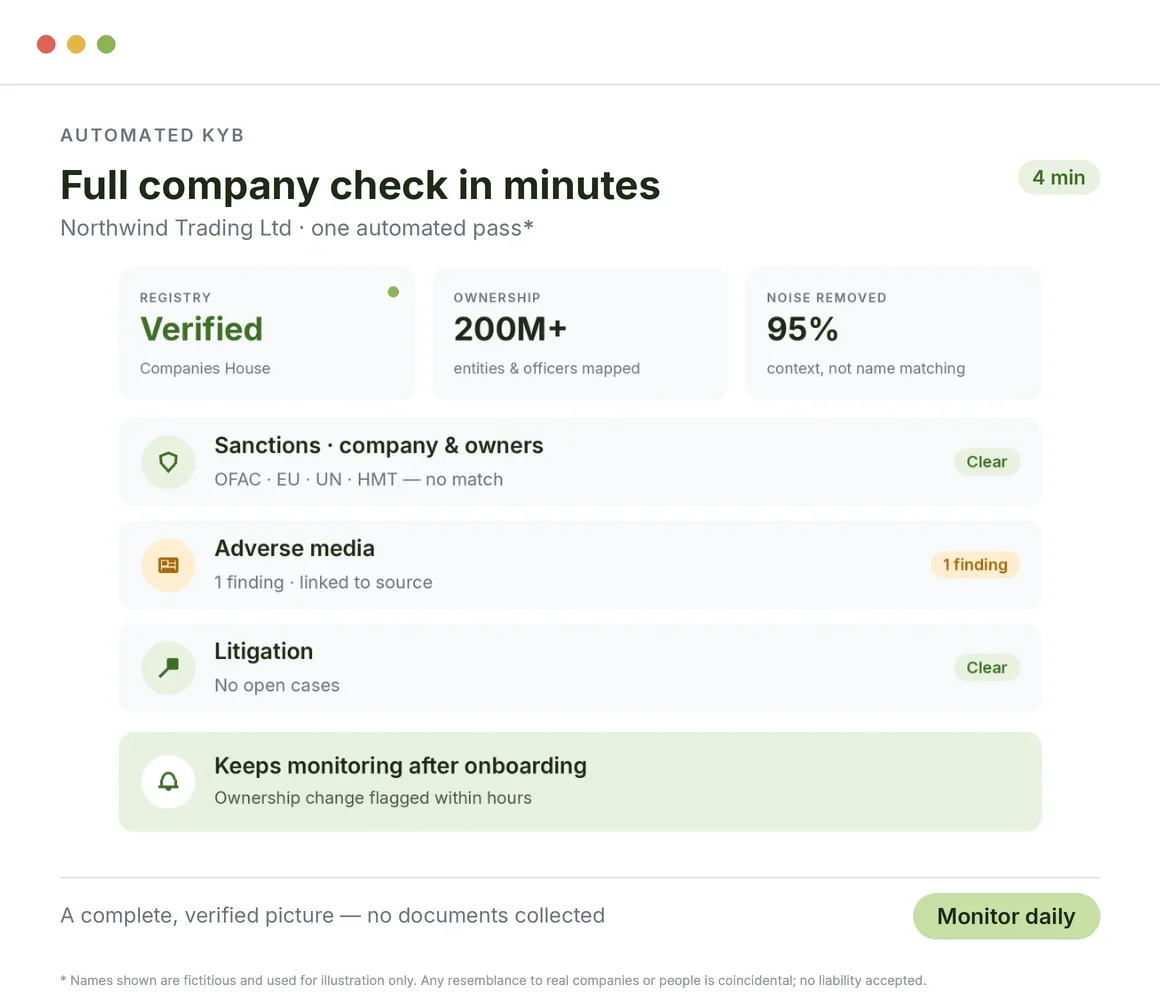Click the green maximize window button
Image resolution: width=1160 pixels, height=1000 pixels.
(x=107, y=44)
